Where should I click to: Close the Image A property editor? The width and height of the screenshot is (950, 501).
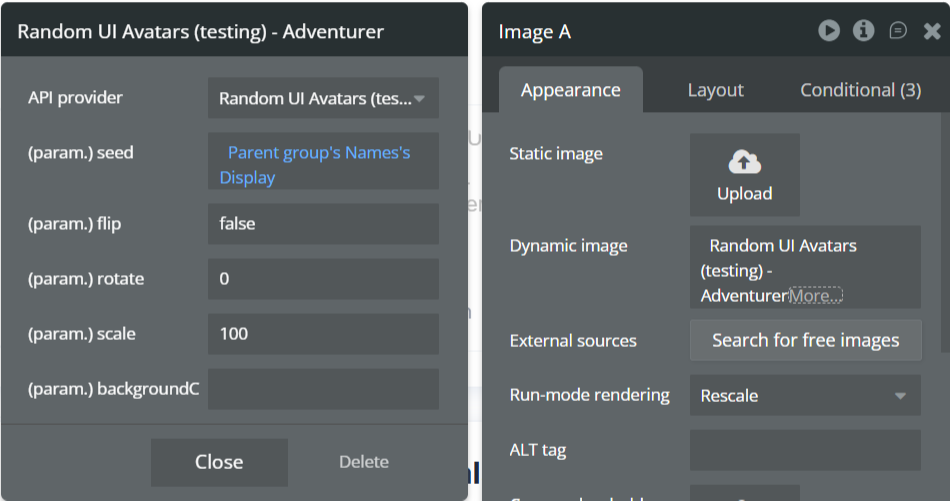(x=932, y=31)
